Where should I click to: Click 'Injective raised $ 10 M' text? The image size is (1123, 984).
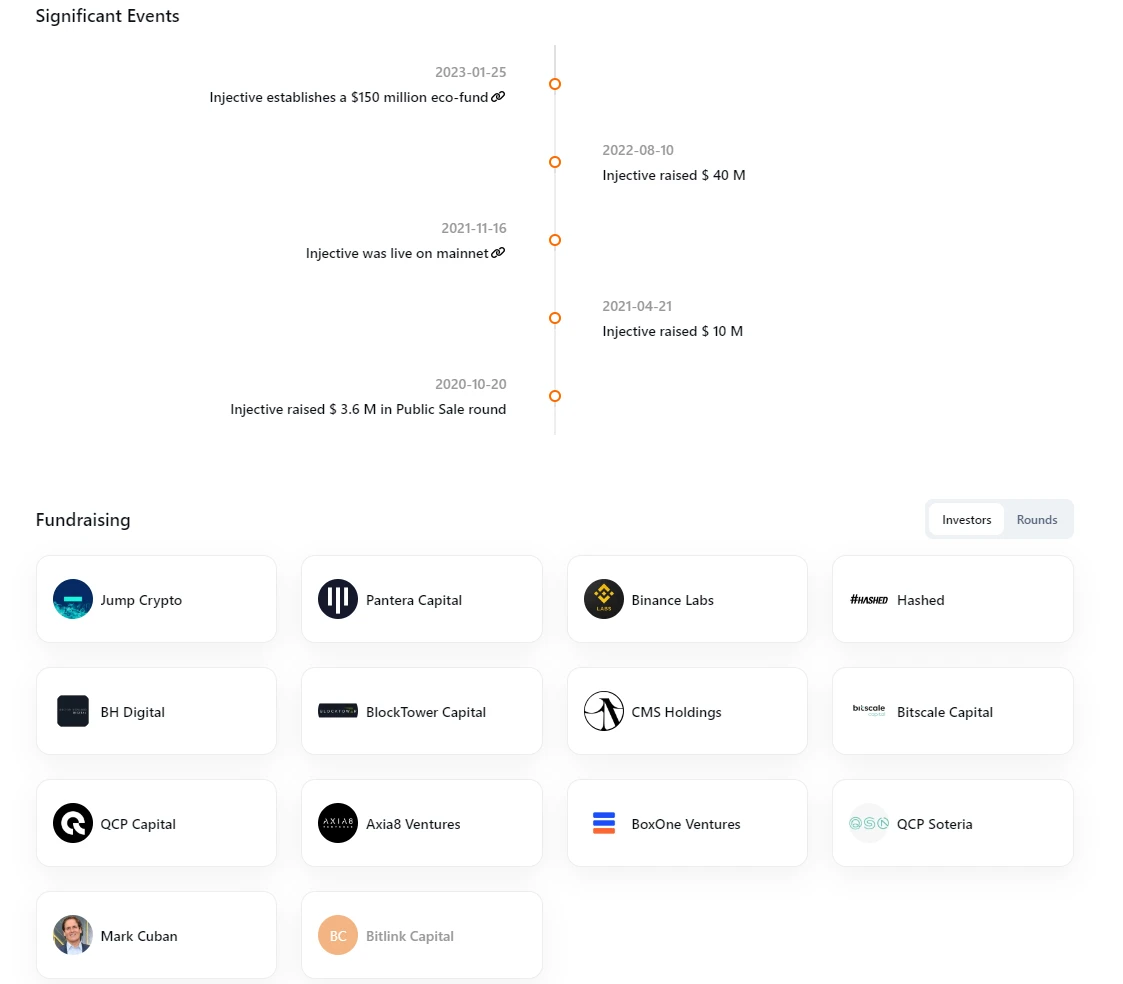[672, 332]
